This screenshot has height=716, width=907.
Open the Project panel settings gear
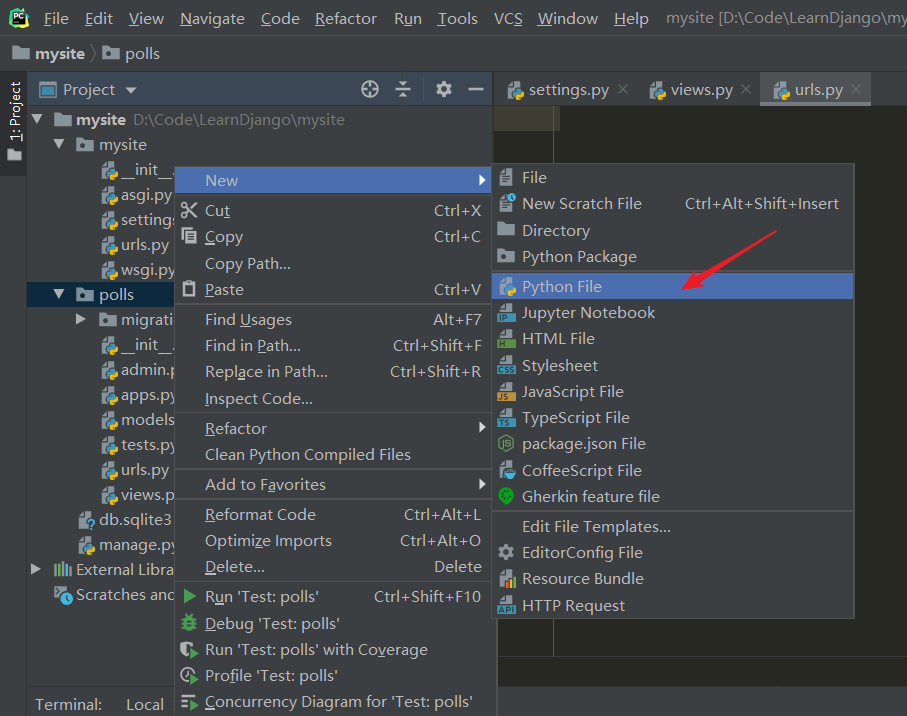coord(444,89)
